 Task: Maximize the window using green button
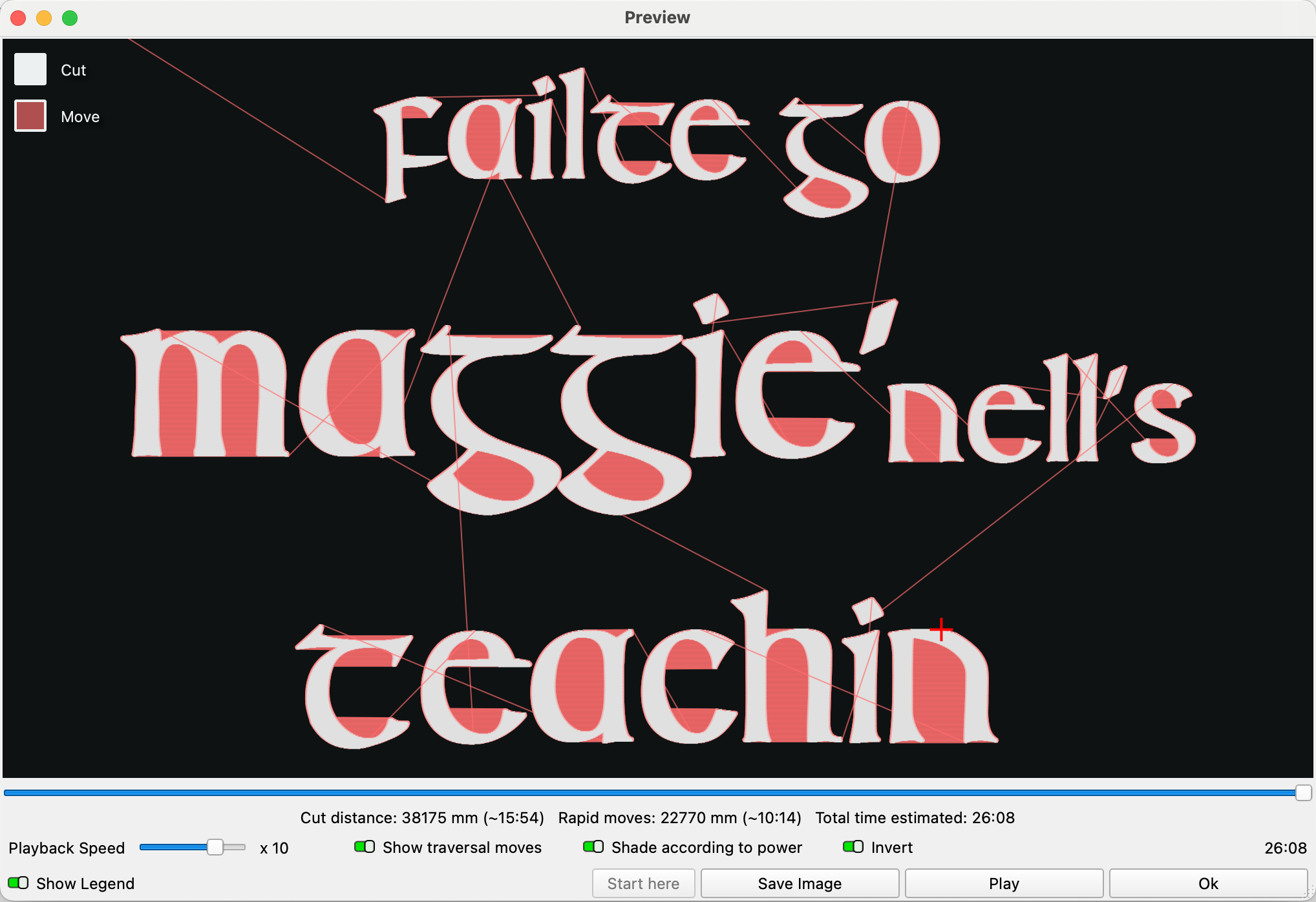point(70,18)
